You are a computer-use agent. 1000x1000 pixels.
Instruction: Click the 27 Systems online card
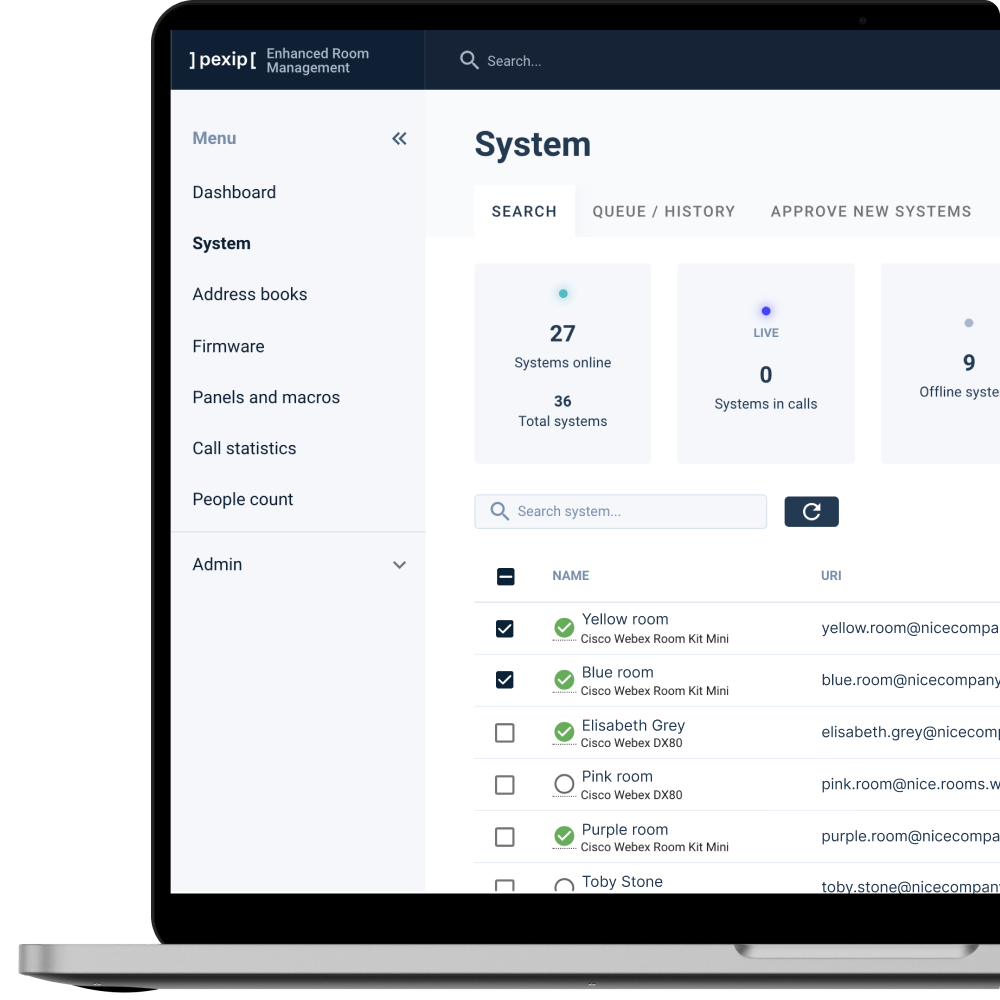coord(562,364)
